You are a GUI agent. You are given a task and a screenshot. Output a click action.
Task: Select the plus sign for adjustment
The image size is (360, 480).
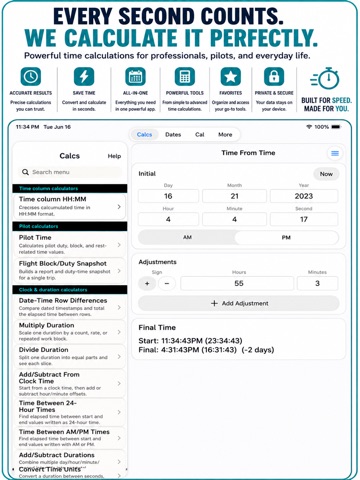[147, 284]
